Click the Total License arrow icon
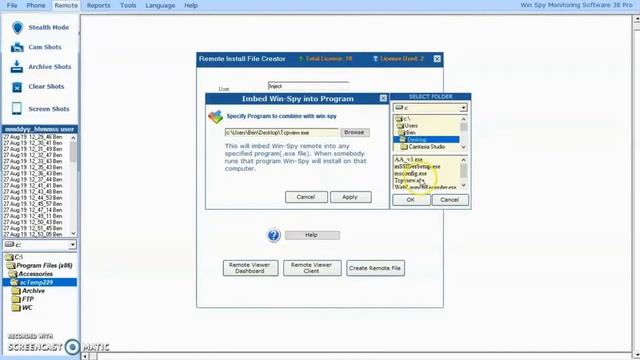 [301, 59]
